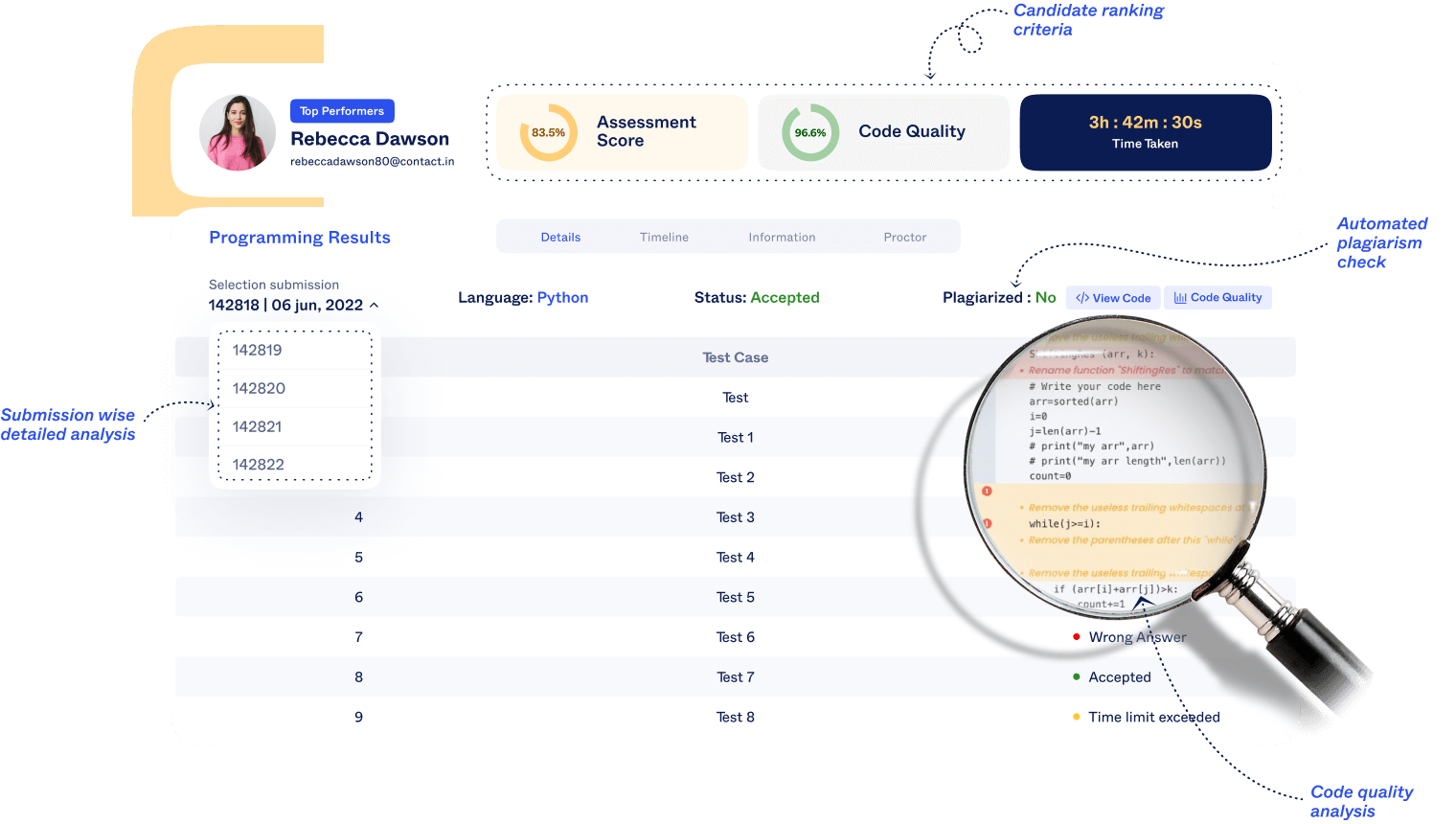Click the green 96.6% Code Quality progress ring
Screen dimensions: 1456x824
[x=809, y=131]
